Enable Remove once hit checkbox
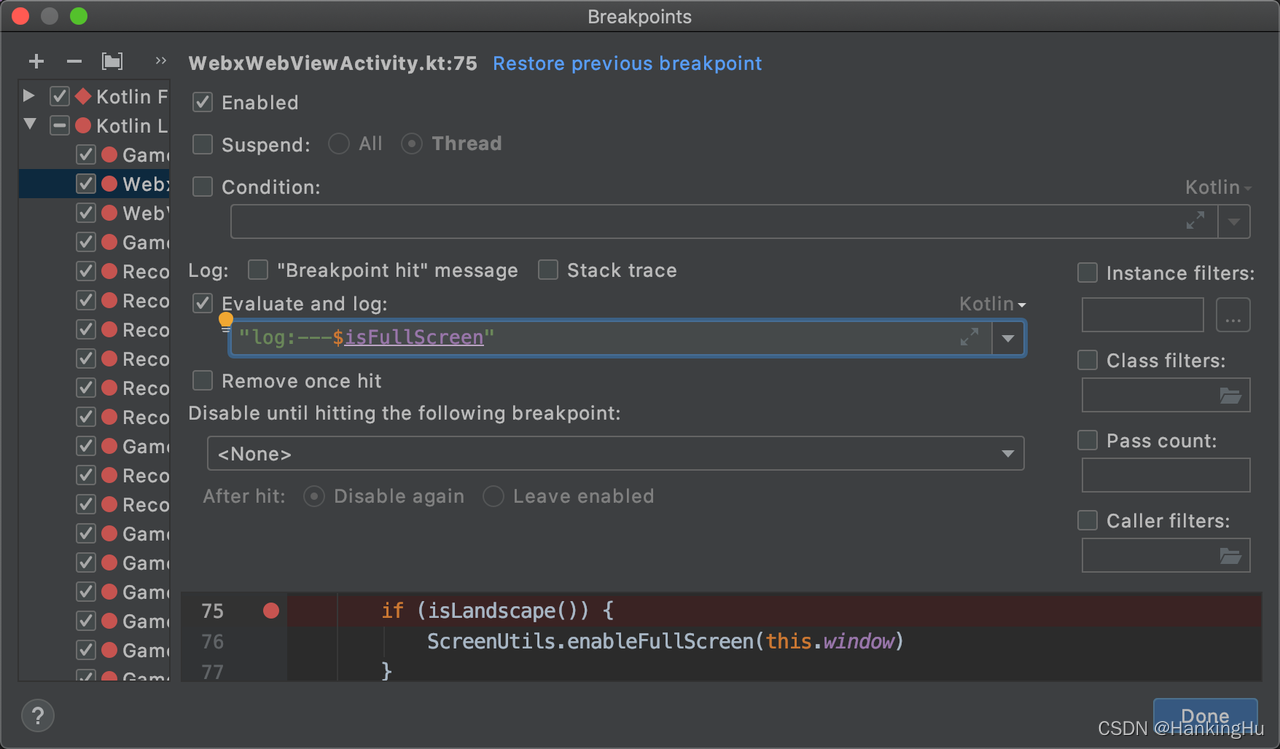The width and height of the screenshot is (1280, 749). 203,381
